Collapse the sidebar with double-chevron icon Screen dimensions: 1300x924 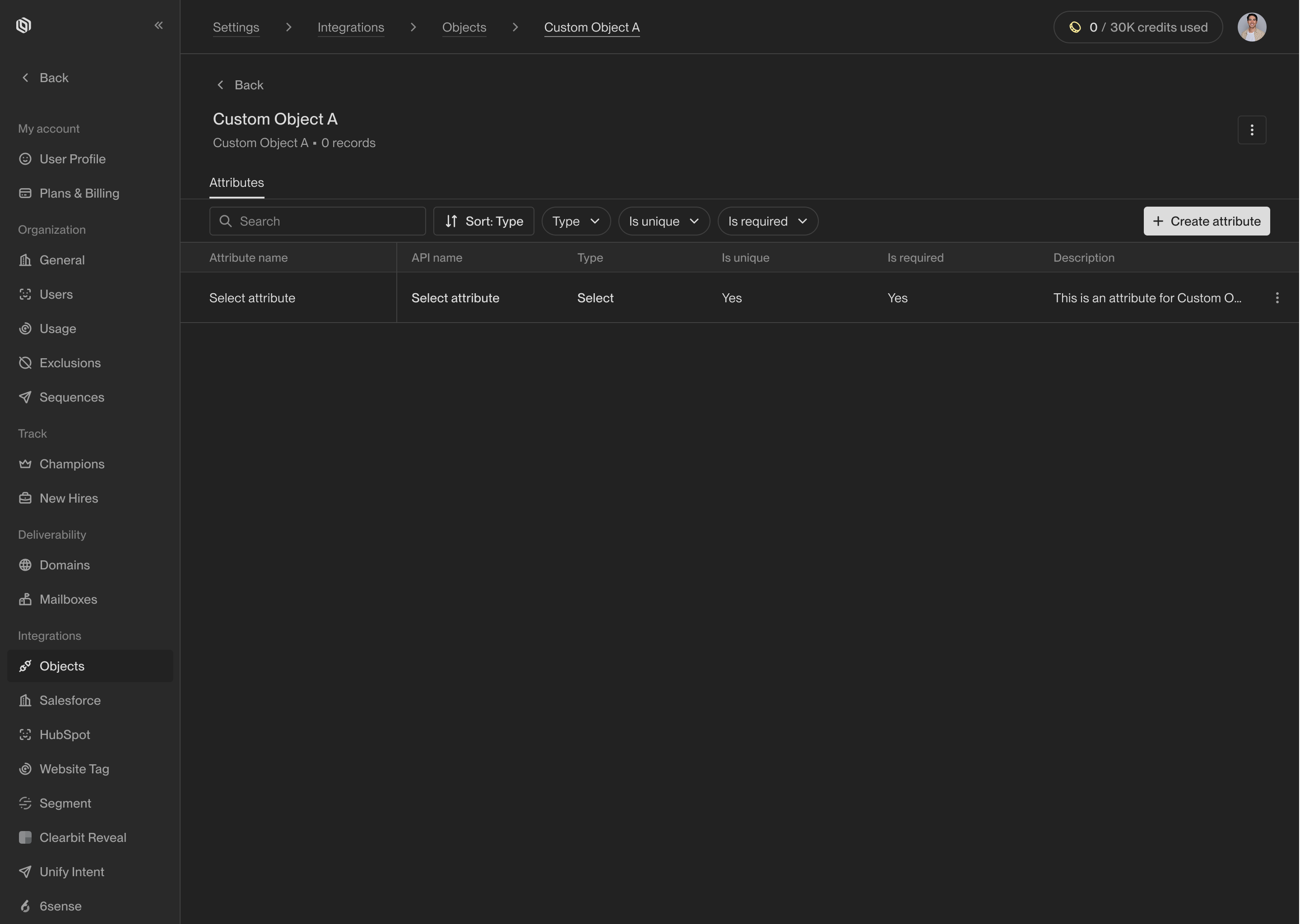pos(159,25)
